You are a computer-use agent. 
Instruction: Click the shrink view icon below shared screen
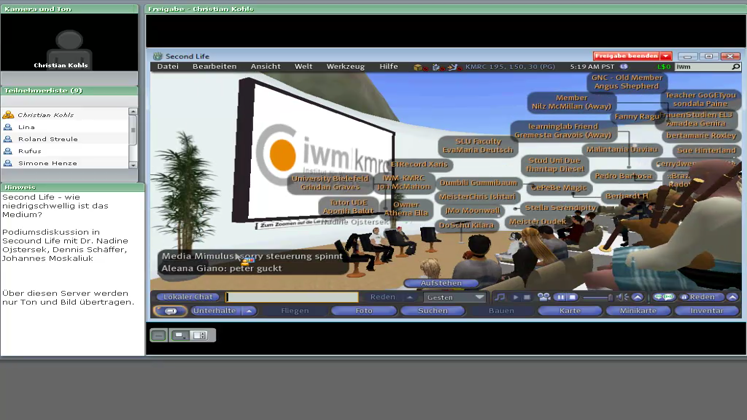(159, 335)
